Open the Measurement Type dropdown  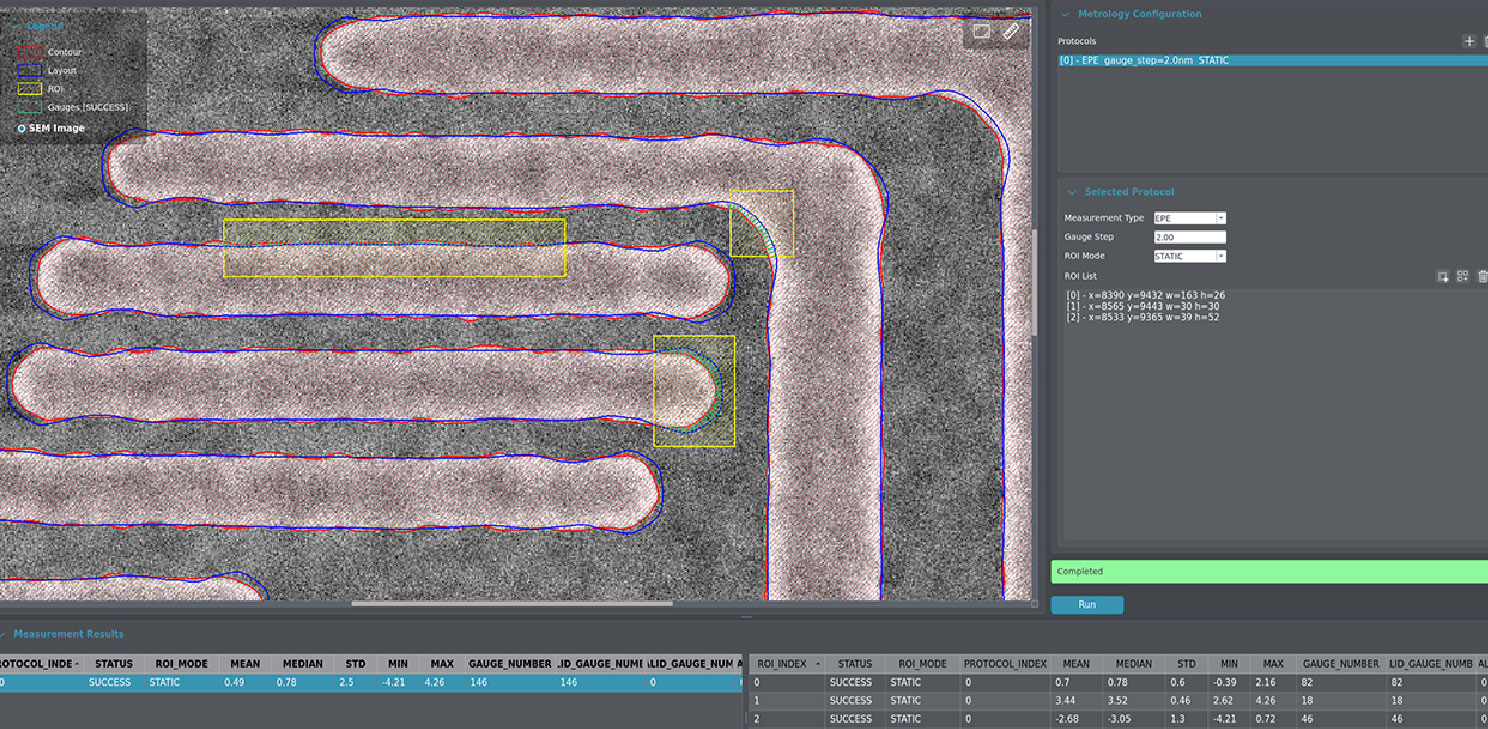[1190, 218]
